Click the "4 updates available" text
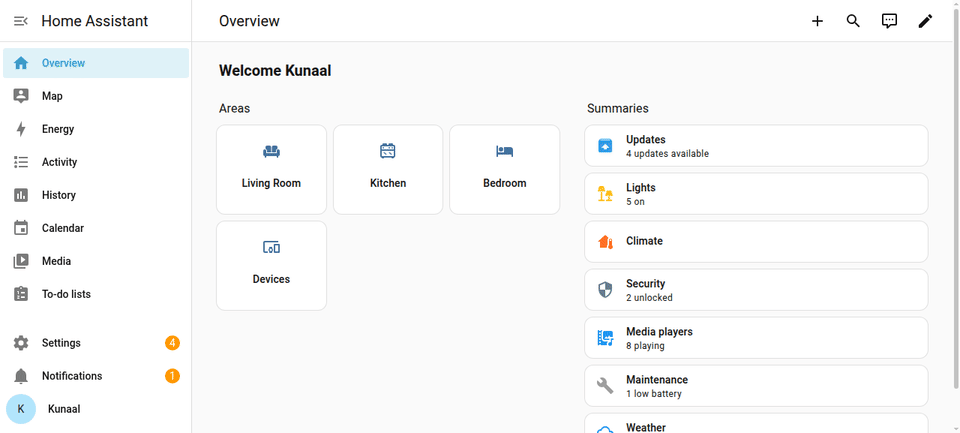Screen dimensions: 960x433 667,154
